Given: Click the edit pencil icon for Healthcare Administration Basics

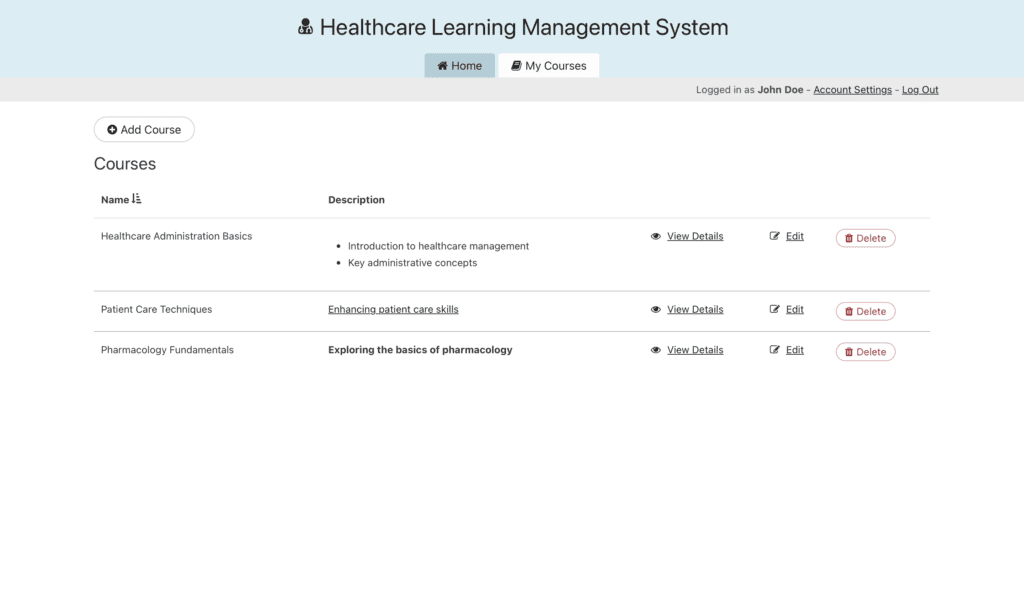Looking at the screenshot, I should point(775,237).
